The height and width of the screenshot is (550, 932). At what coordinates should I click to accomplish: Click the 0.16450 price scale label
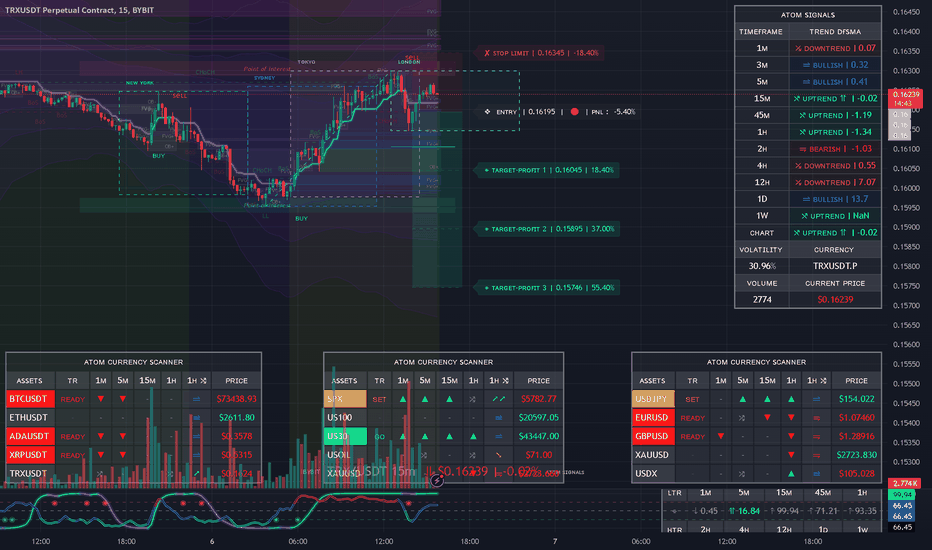906,12
